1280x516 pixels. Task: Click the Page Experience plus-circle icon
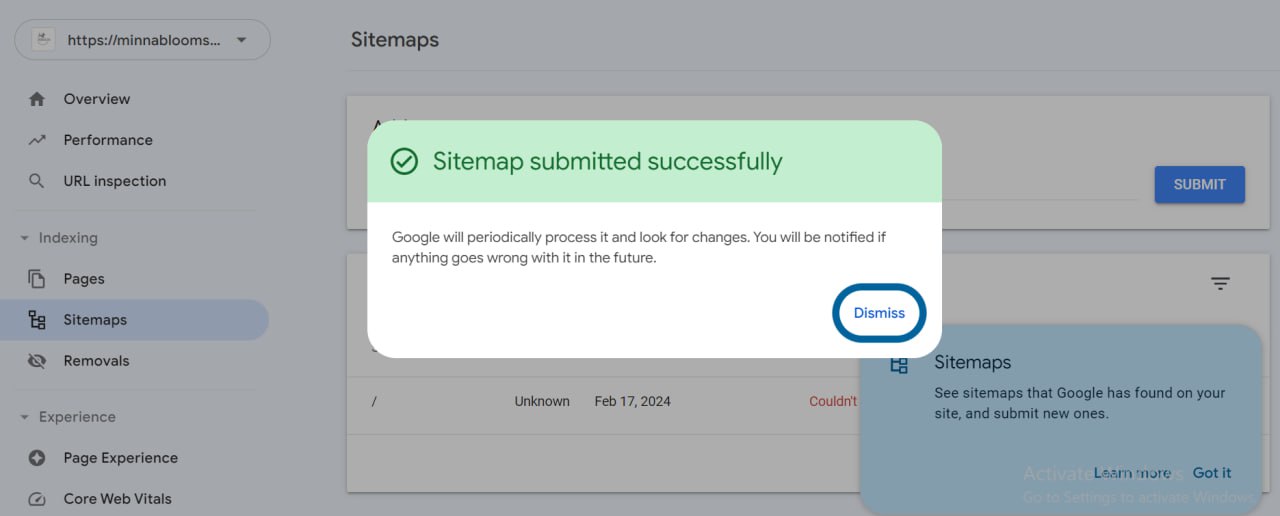(x=37, y=458)
